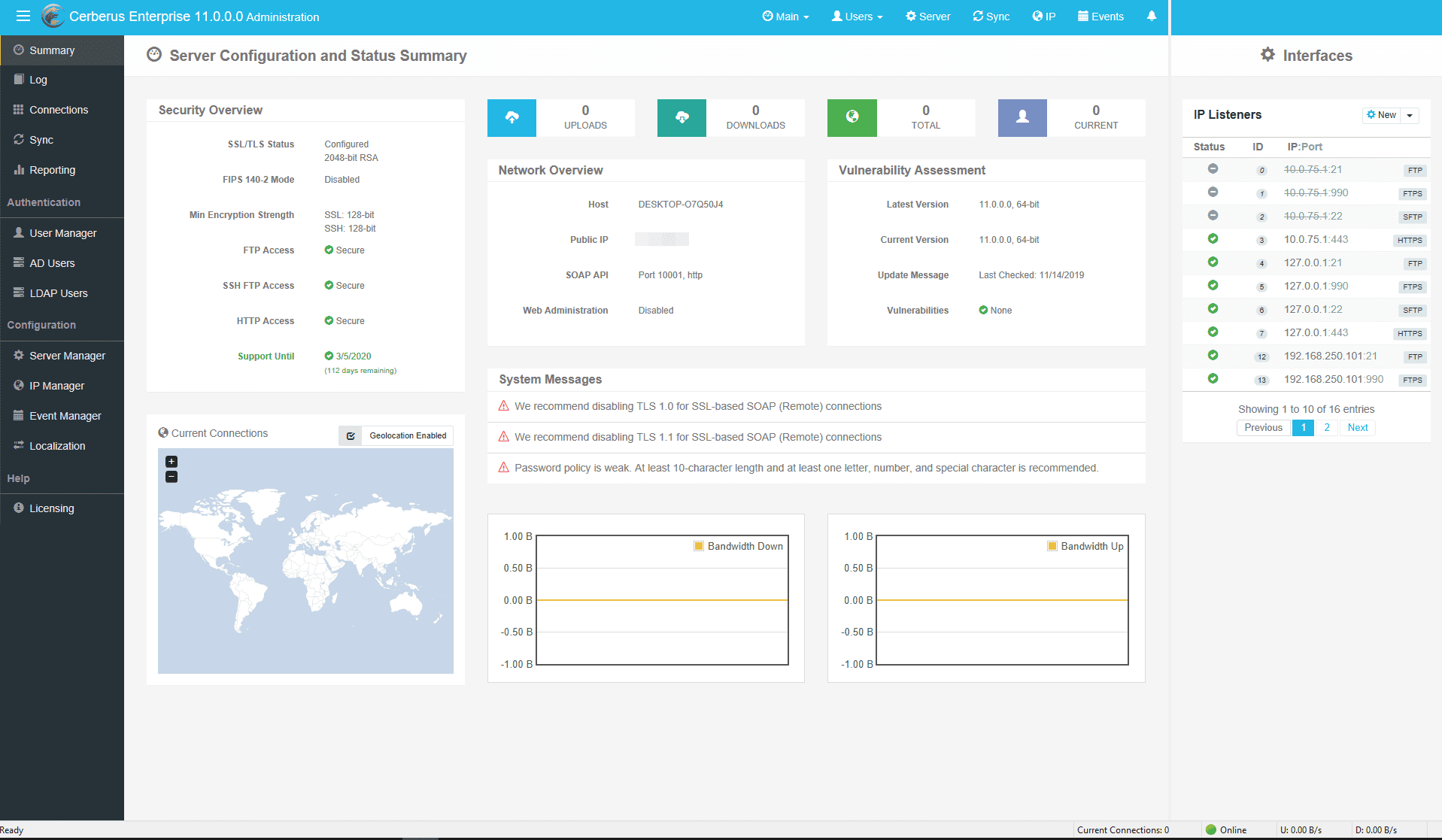The height and width of the screenshot is (840, 1442).
Task: Click listener row 127.0.0.1:22
Action: (x=1307, y=309)
